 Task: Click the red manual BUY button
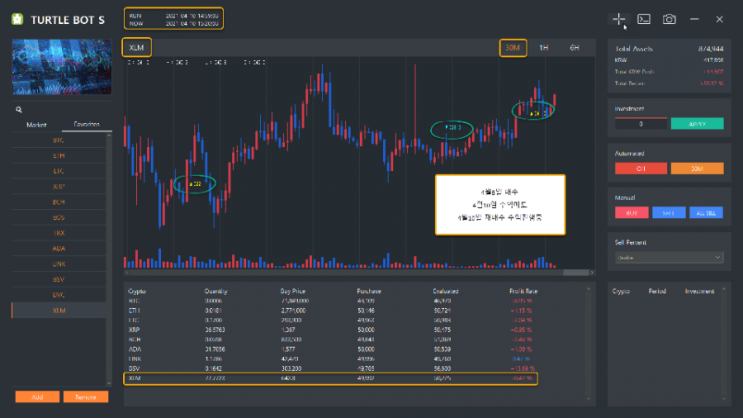point(632,213)
